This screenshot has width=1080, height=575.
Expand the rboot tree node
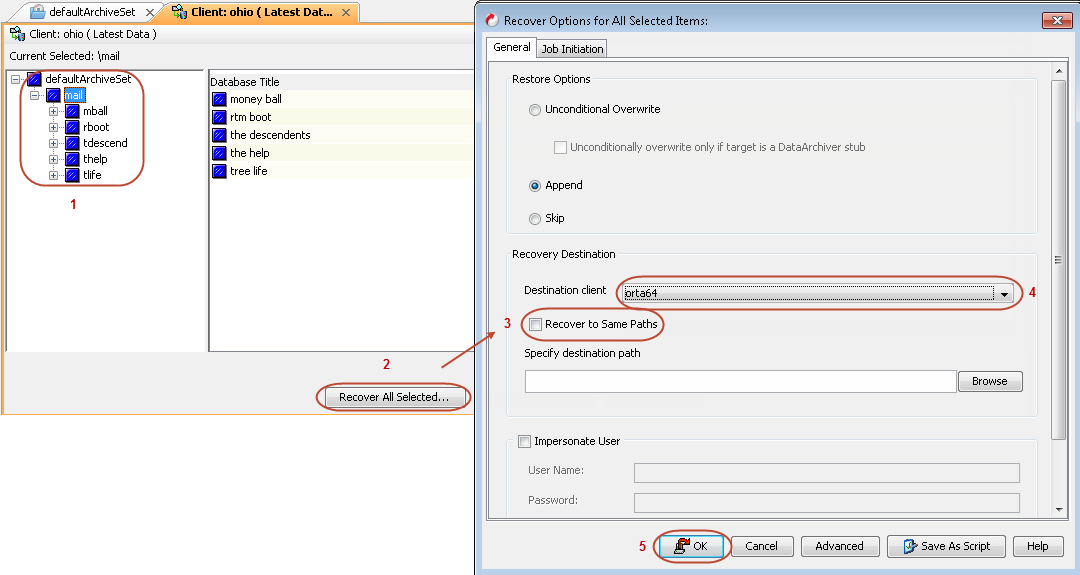tap(54, 127)
